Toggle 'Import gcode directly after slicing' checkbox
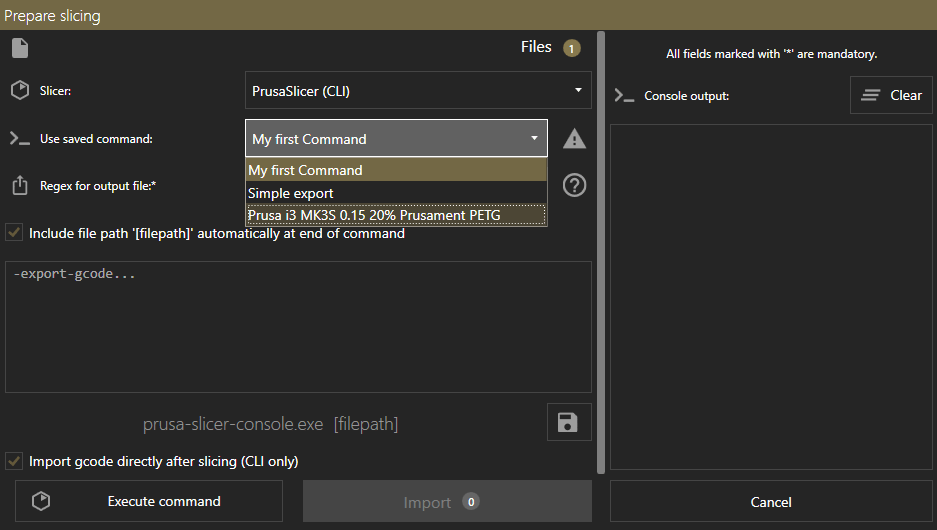This screenshot has height=530, width=937. pyautogui.click(x=14, y=461)
